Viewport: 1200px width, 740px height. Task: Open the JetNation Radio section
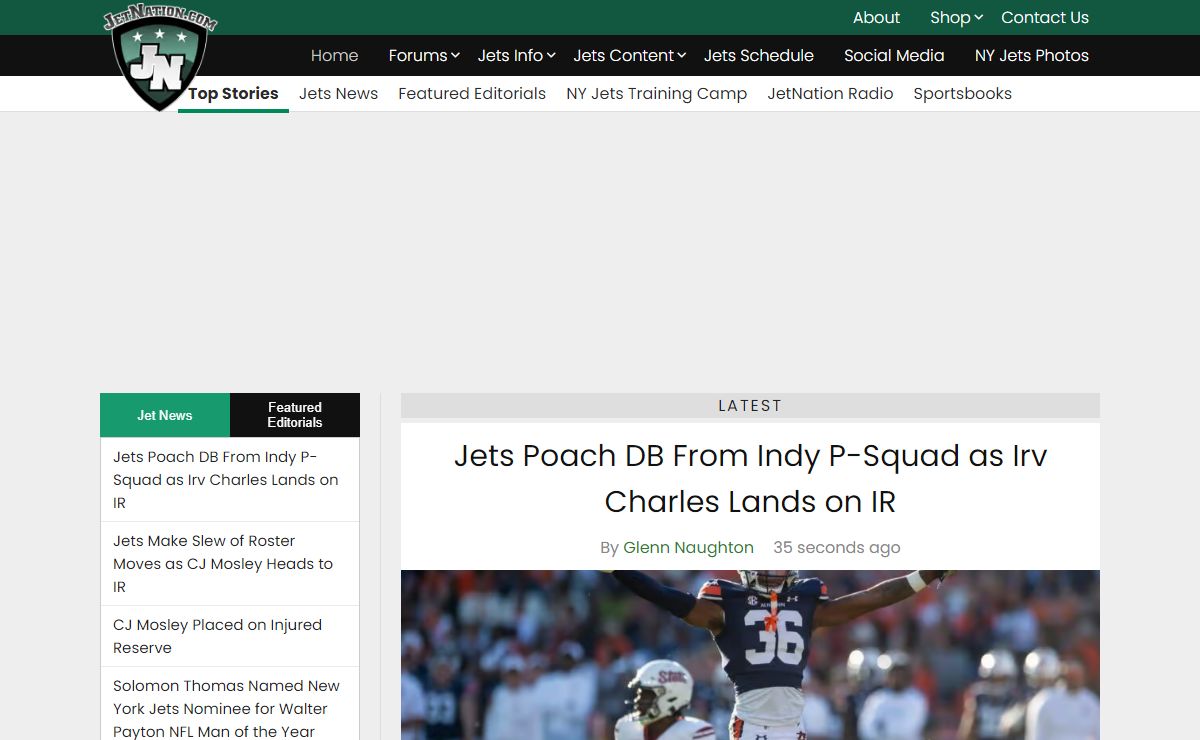pos(830,93)
